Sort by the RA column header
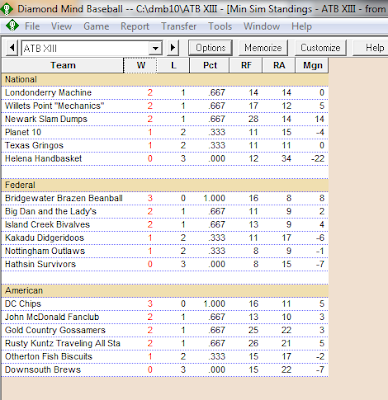This screenshot has width=388, height=400. [x=279, y=65]
